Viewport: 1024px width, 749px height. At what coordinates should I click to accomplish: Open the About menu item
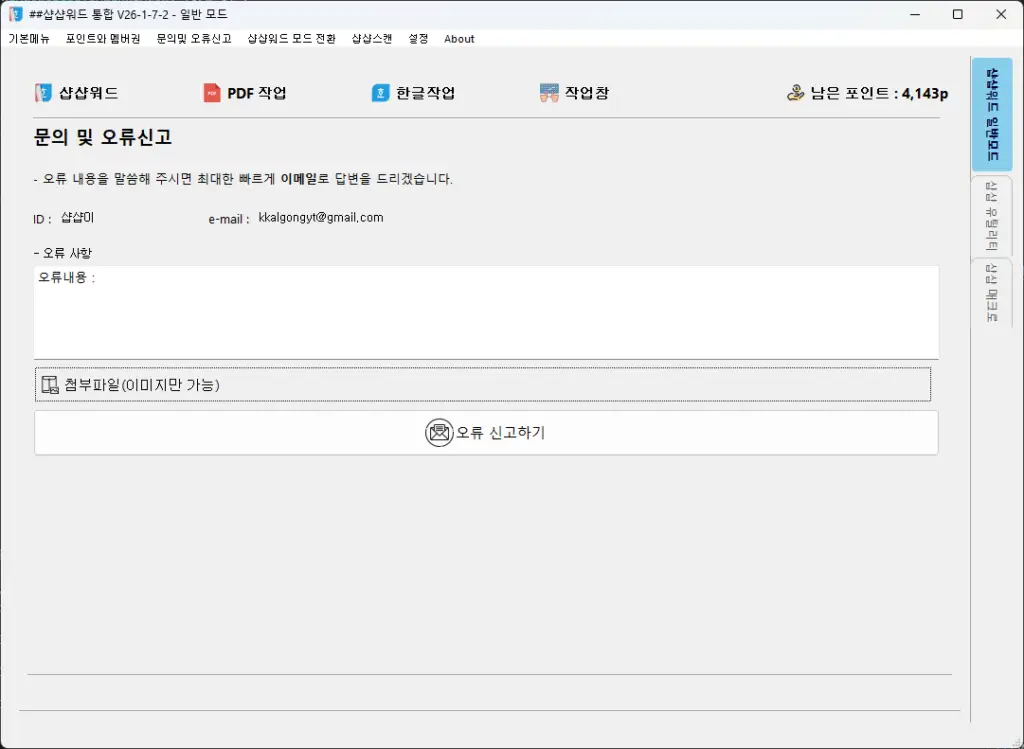(x=458, y=39)
